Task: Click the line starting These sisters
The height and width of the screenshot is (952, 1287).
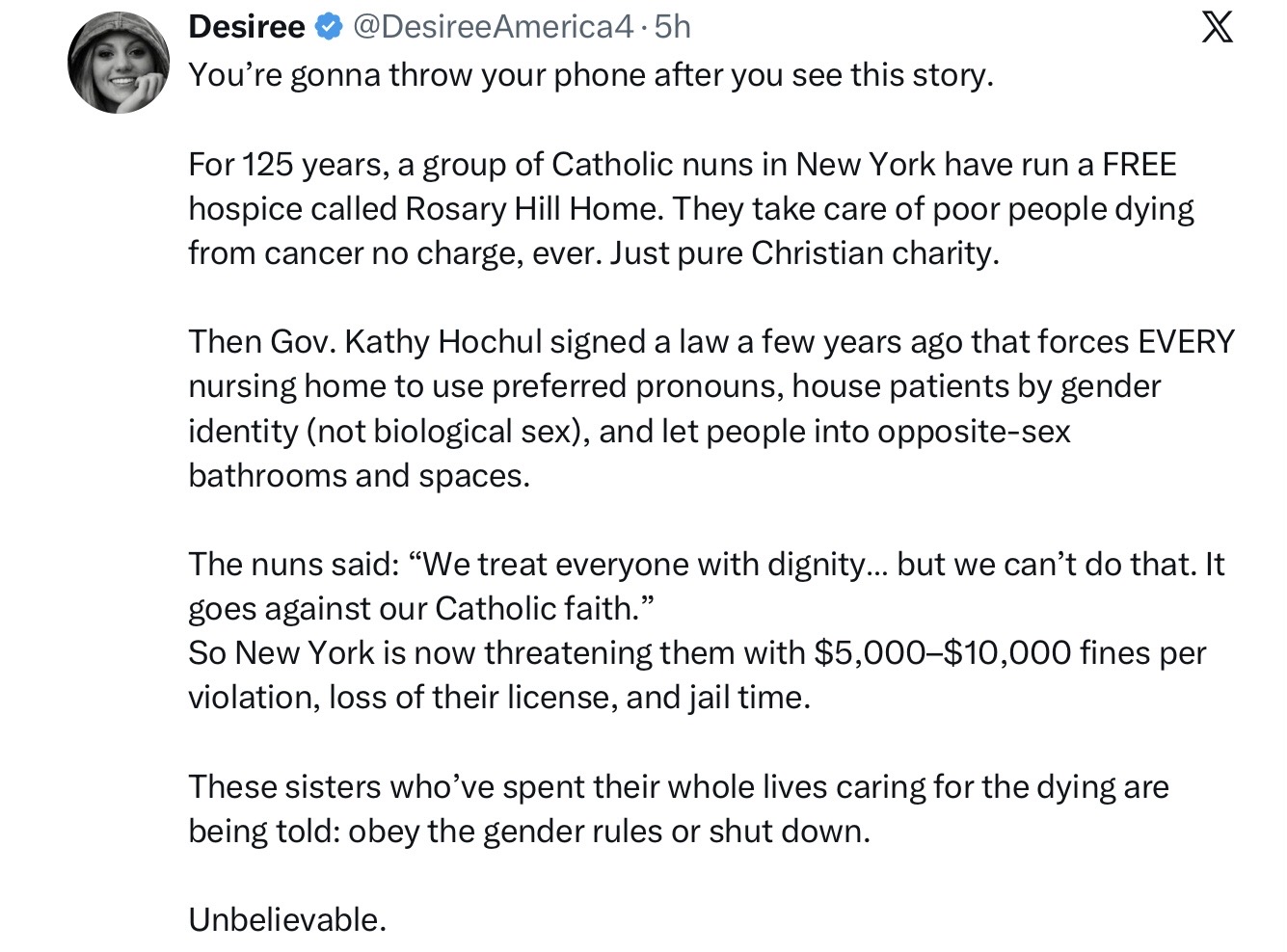Action: (x=678, y=786)
